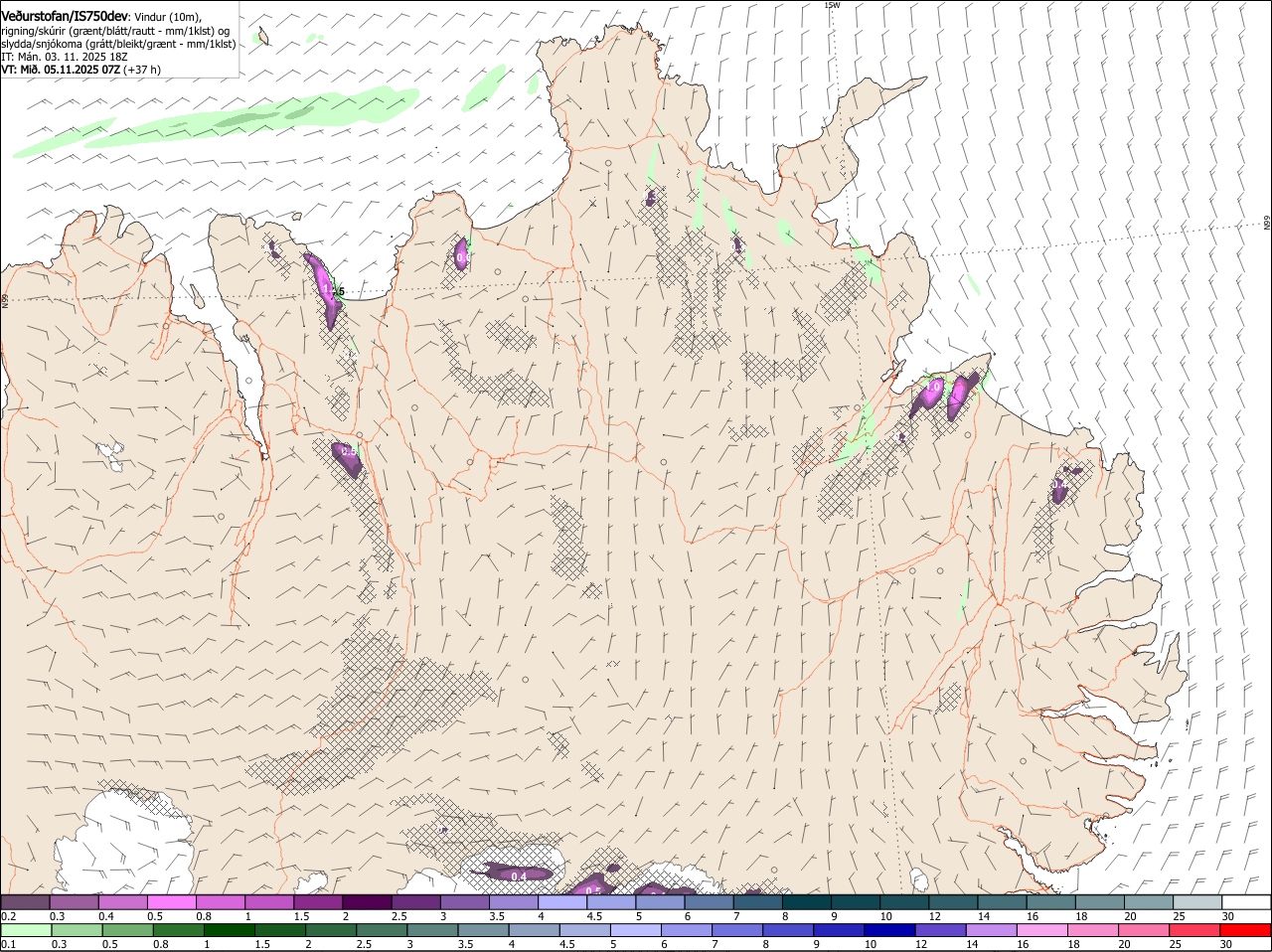This screenshot has width=1272, height=952.
Task: Pick the light grey snow swatch from 25 to 30
Action: point(1198,901)
